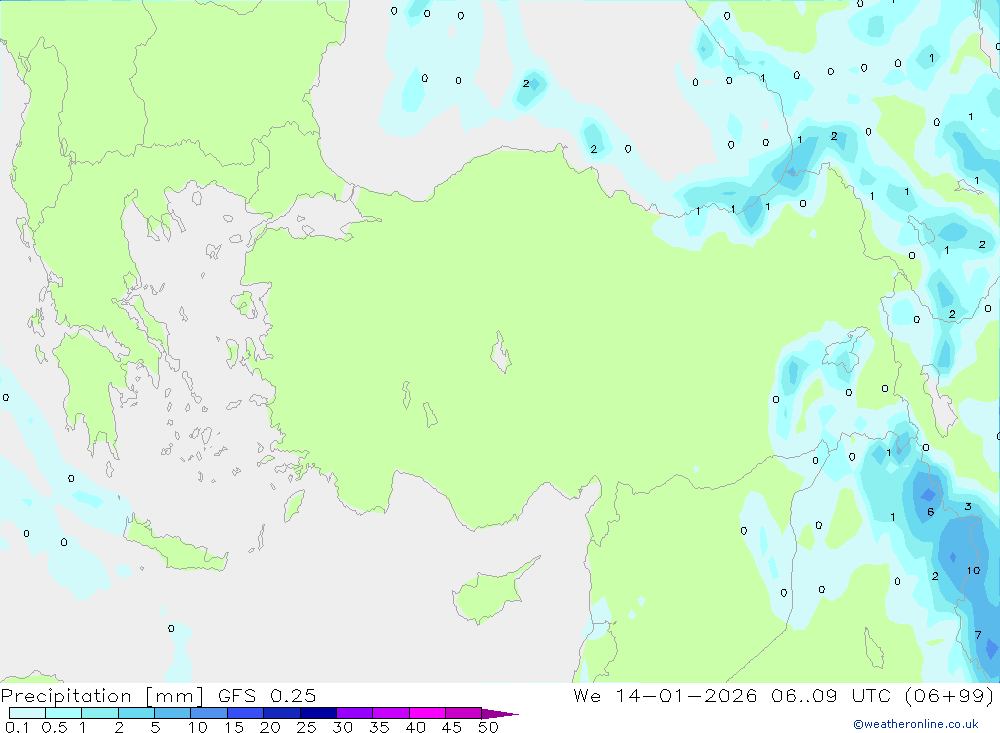
Task: Click the '7' precipitation value on map
Action: pos(978,635)
